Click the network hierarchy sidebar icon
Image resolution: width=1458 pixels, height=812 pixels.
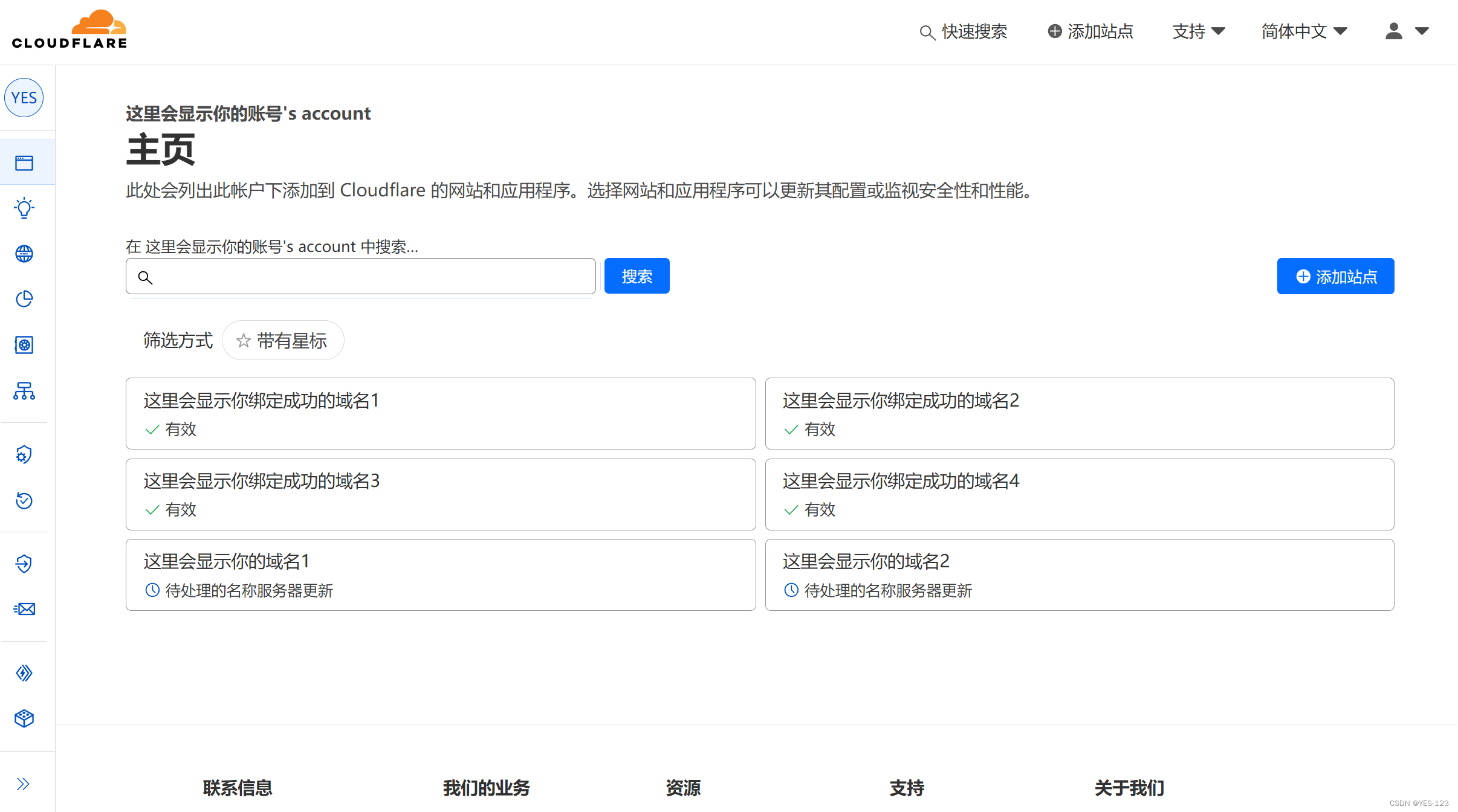coord(24,391)
